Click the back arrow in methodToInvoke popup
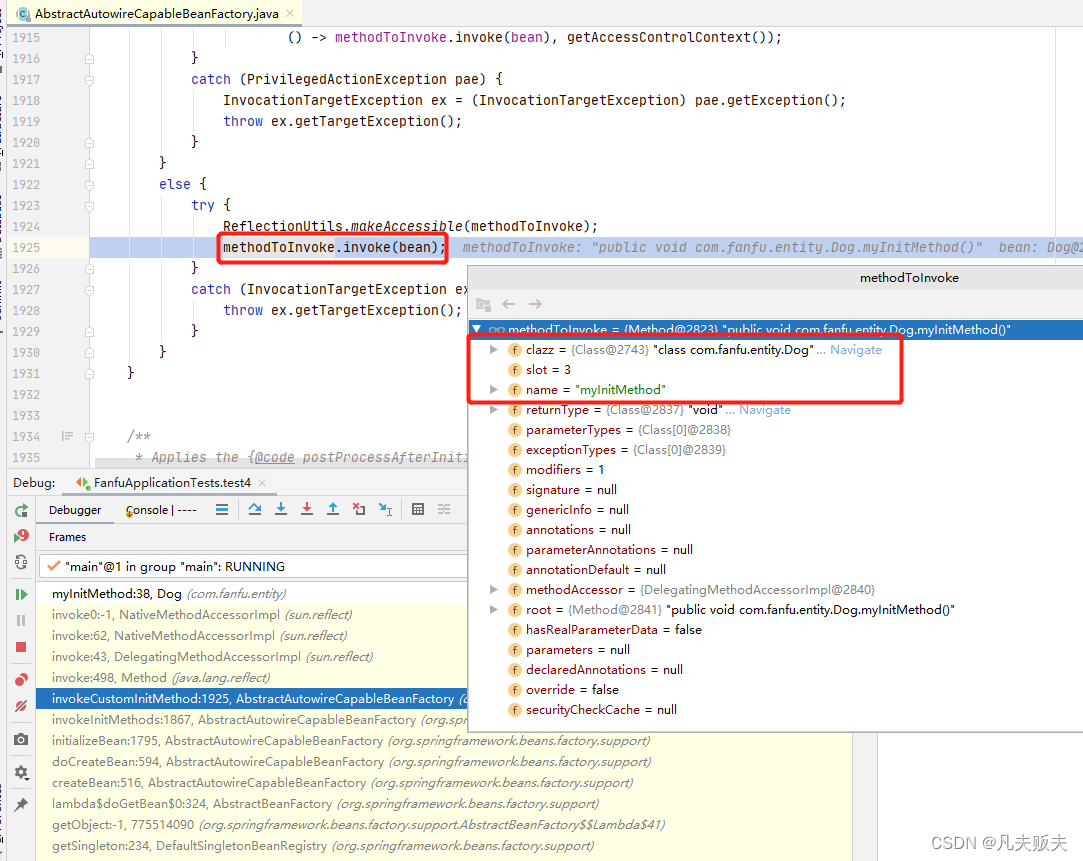 tap(509, 304)
